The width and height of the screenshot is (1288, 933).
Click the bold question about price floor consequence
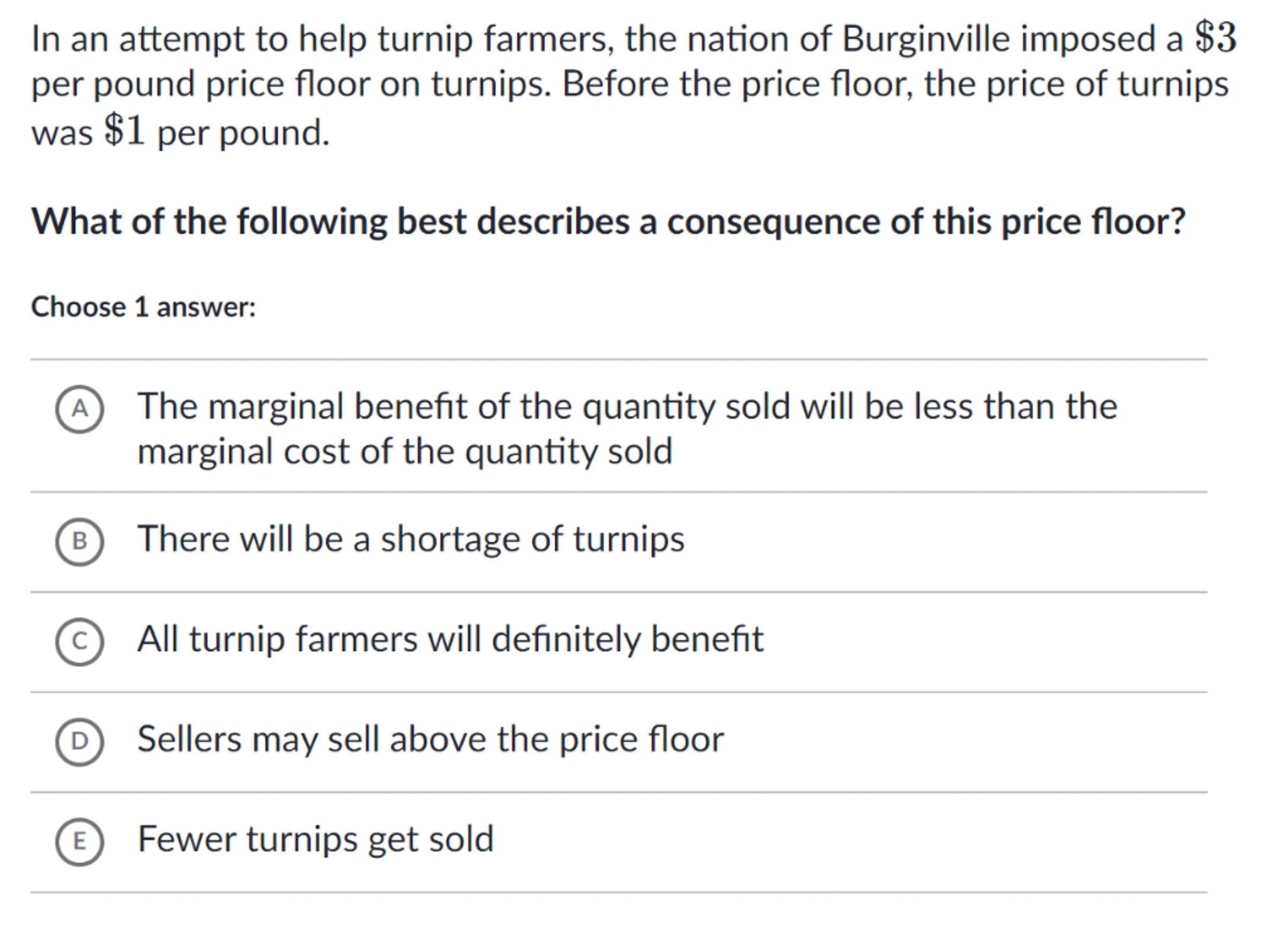click(x=608, y=221)
